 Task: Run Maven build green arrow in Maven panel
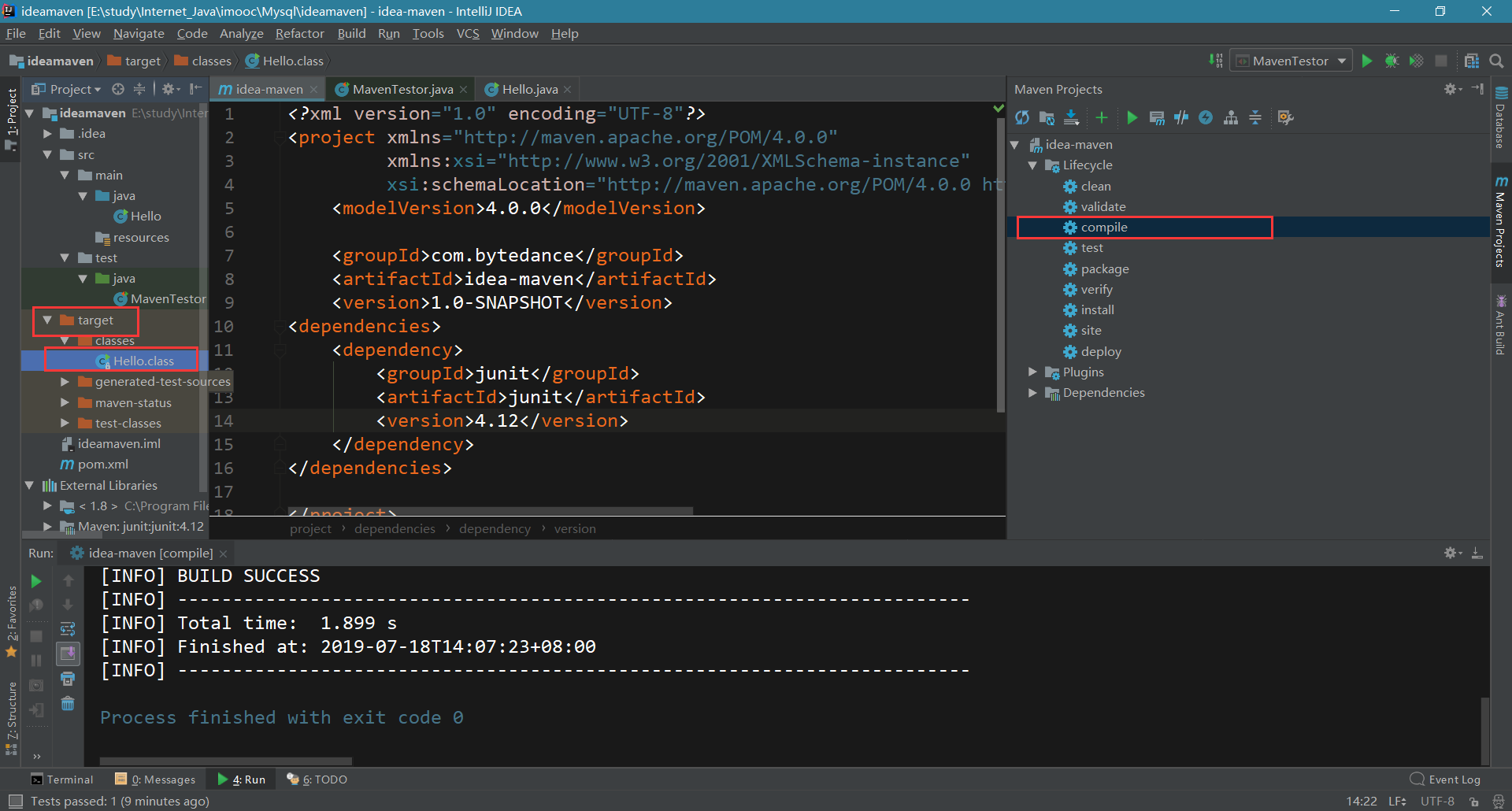coord(1132,118)
